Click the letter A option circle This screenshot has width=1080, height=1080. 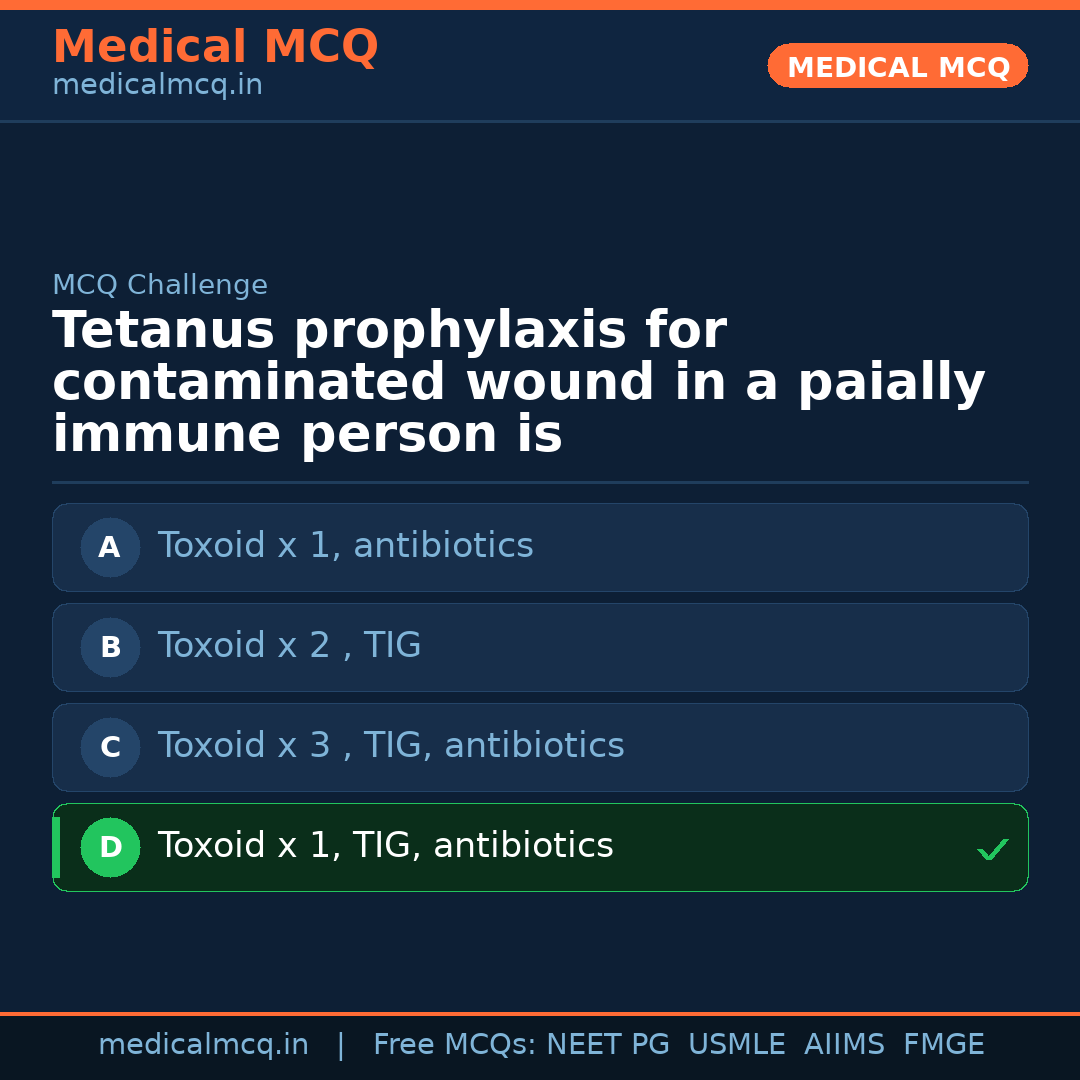tap(110, 547)
